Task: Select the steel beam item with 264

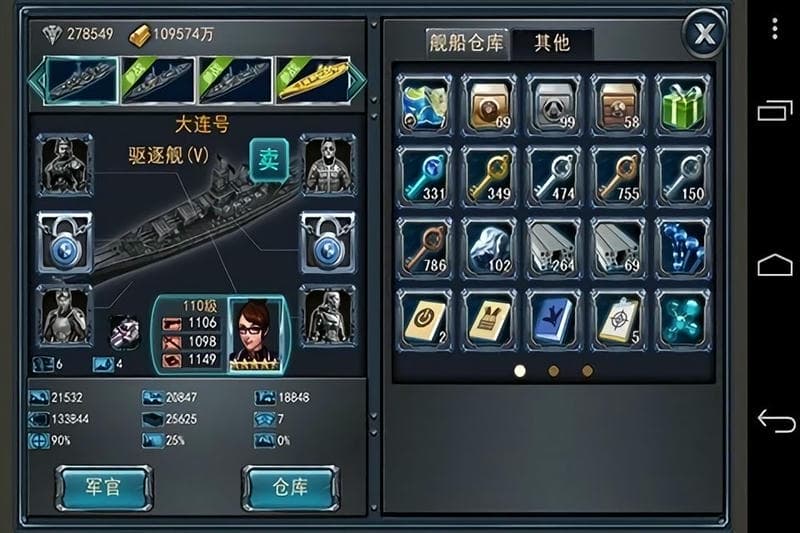Action: click(554, 248)
